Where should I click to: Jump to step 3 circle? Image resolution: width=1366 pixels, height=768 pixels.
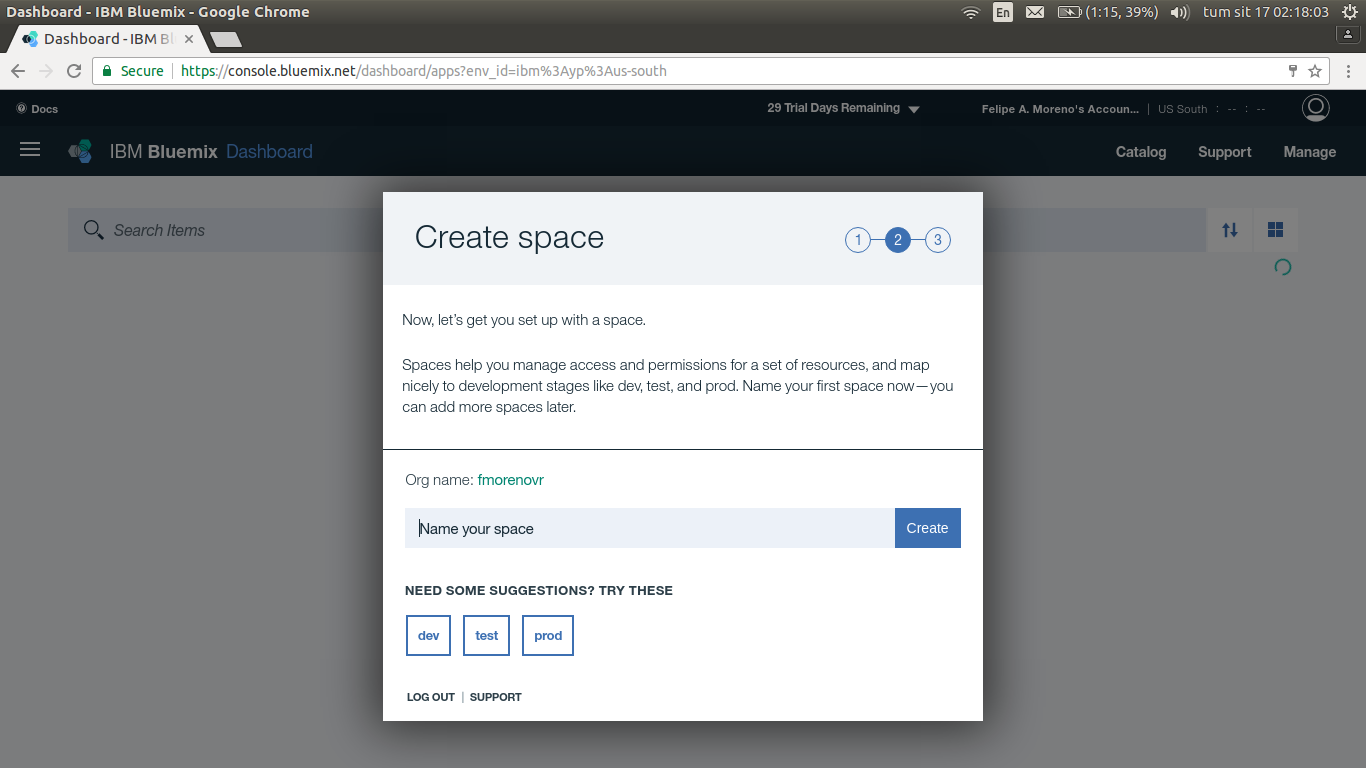click(938, 240)
